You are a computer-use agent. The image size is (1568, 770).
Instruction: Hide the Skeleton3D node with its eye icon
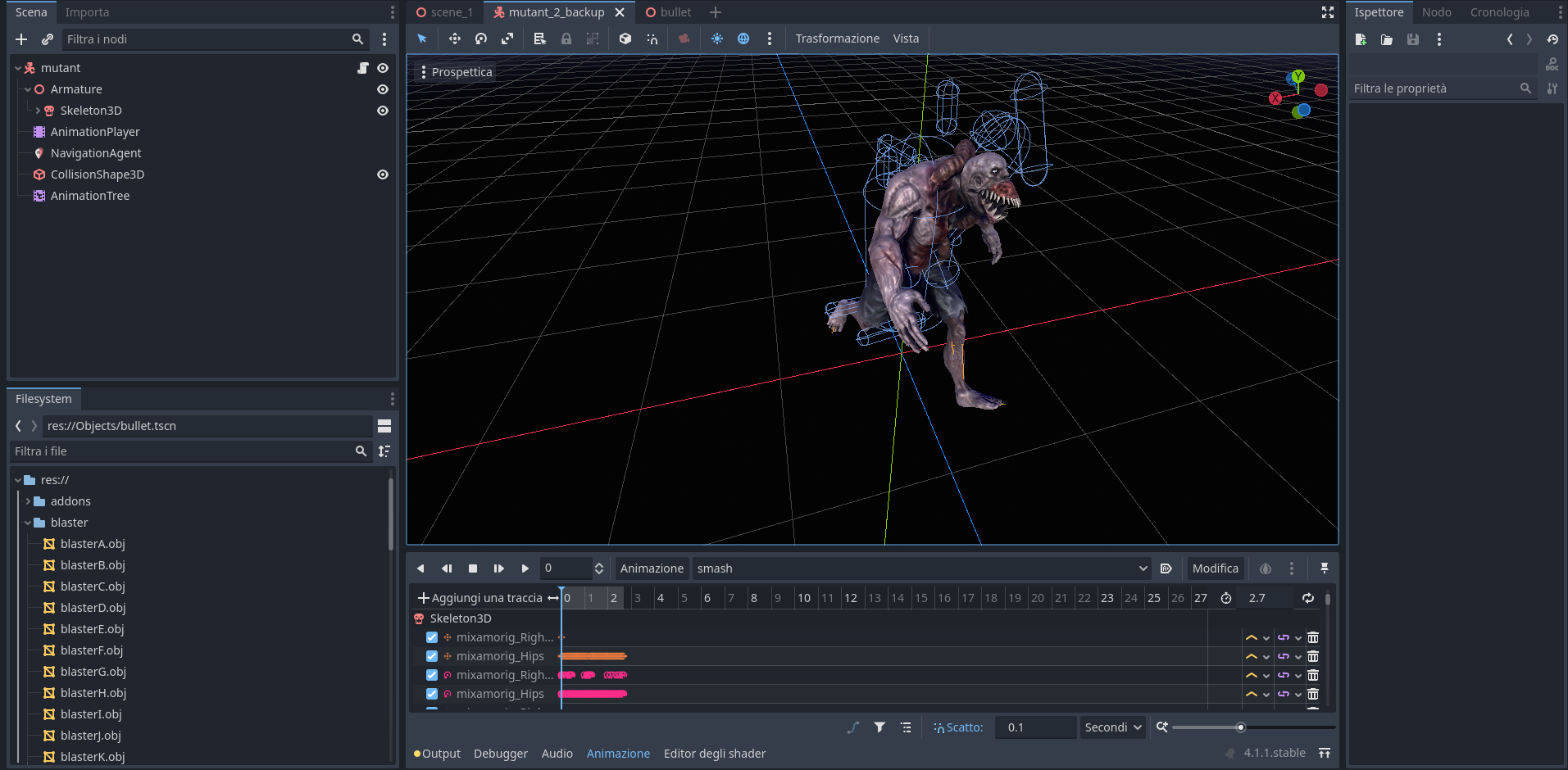click(x=382, y=111)
